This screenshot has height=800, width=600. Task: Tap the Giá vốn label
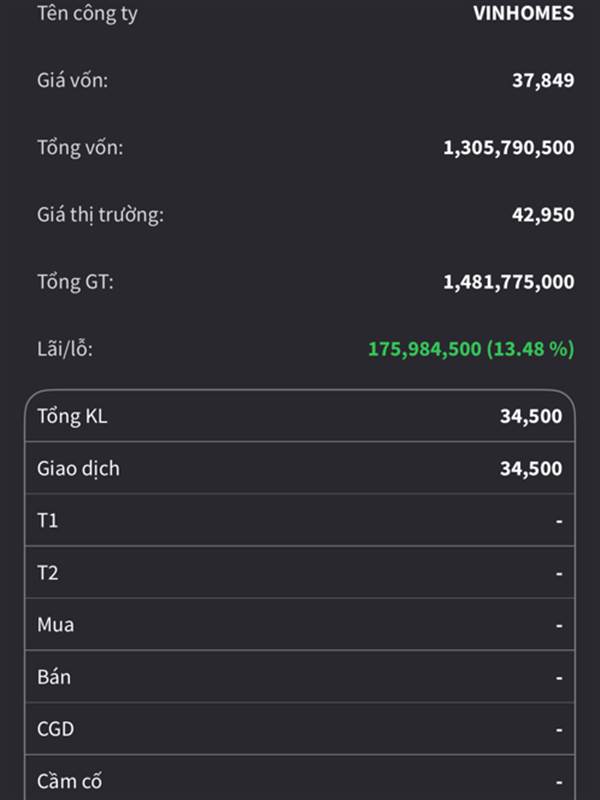[72, 80]
